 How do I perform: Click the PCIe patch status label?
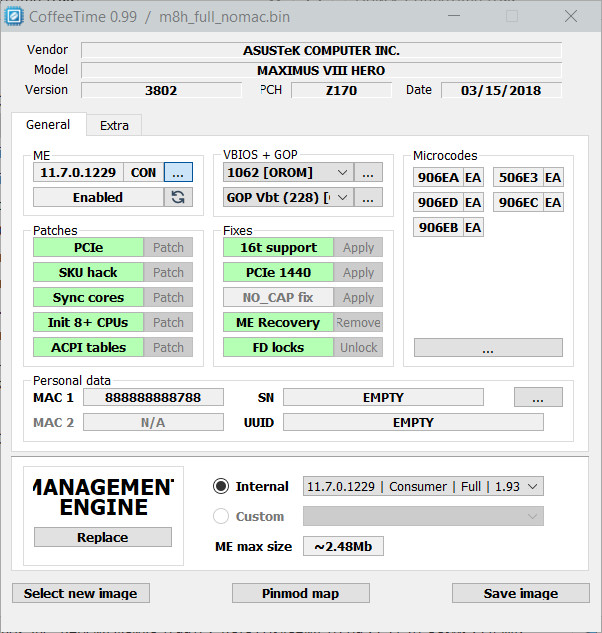88,247
